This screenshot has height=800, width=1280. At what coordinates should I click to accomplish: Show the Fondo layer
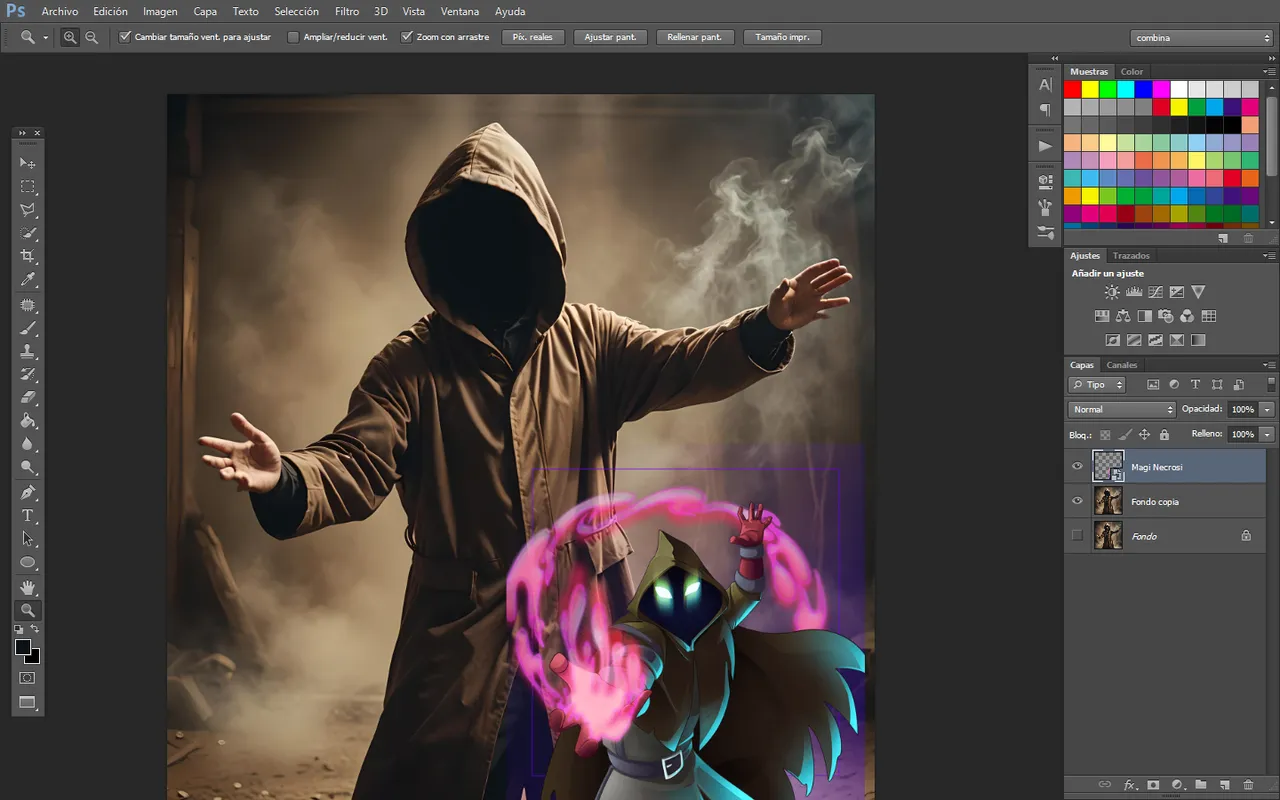click(x=1077, y=536)
